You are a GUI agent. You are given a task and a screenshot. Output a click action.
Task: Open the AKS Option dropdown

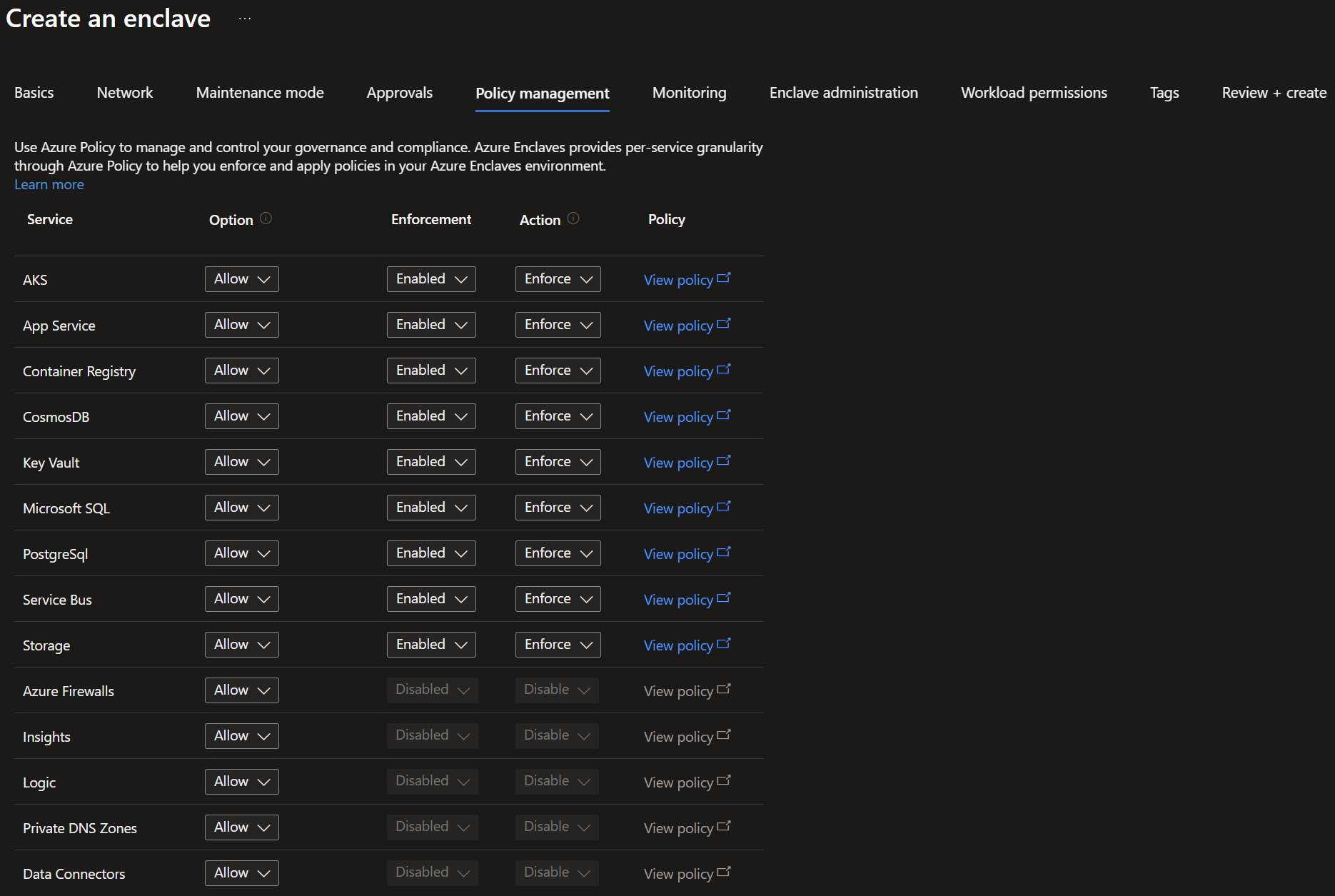click(242, 279)
